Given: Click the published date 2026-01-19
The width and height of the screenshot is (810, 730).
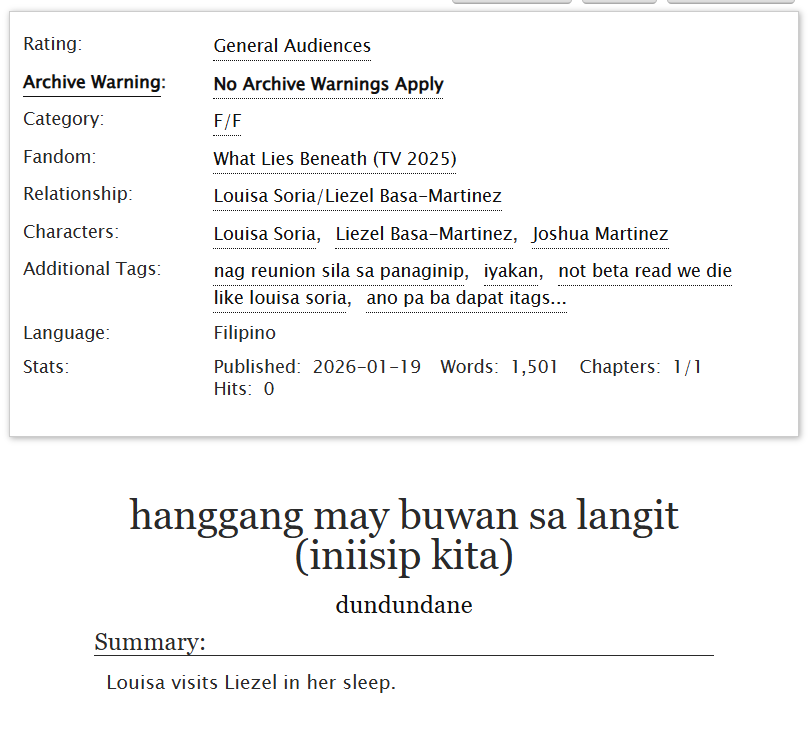Looking at the screenshot, I should (367, 367).
